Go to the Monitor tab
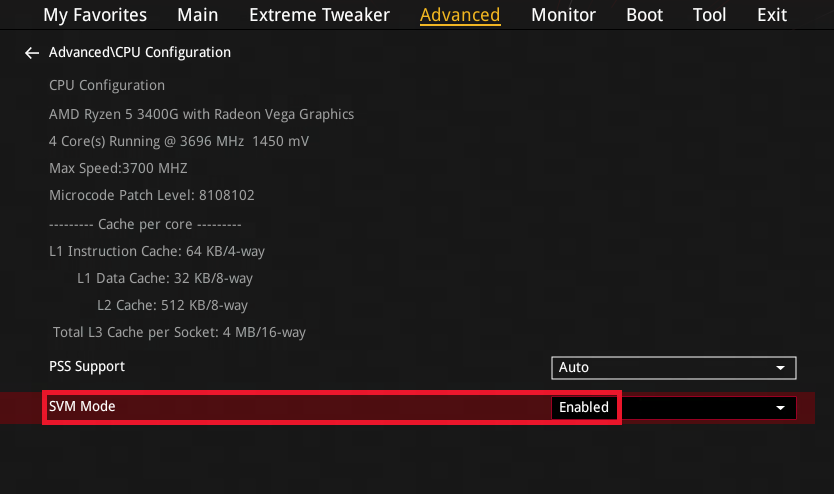This screenshot has width=834, height=494. click(563, 15)
